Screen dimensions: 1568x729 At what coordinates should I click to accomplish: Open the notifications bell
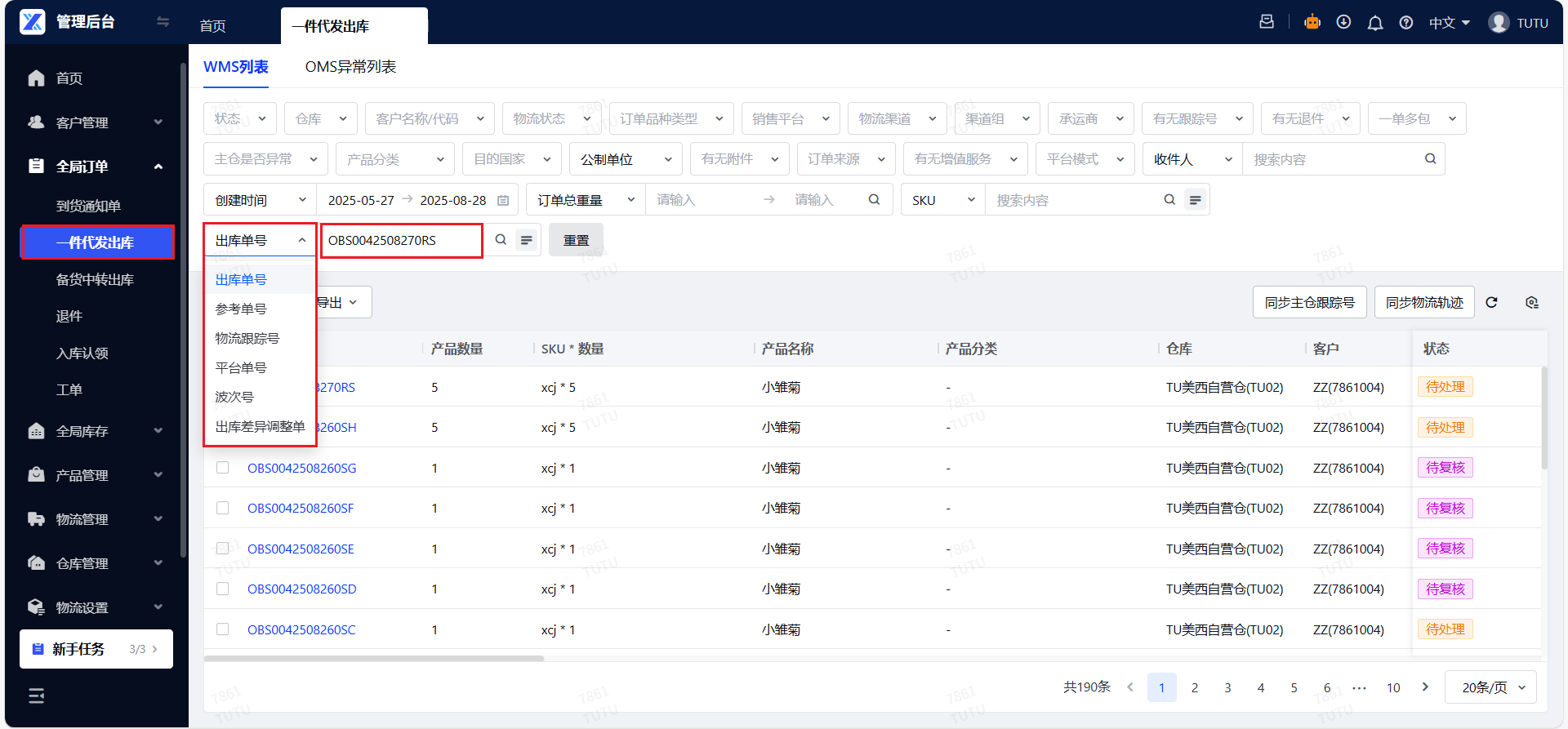tap(1375, 23)
